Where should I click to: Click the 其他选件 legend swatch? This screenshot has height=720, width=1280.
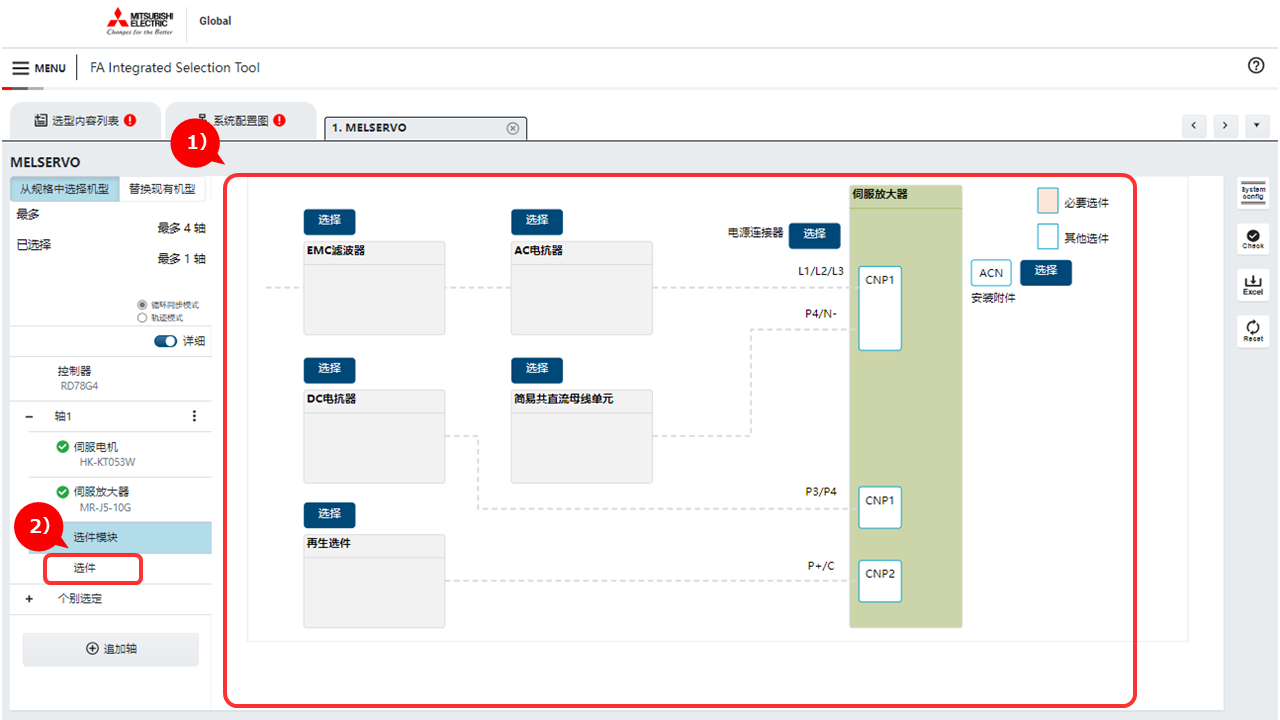point(1047,236)
